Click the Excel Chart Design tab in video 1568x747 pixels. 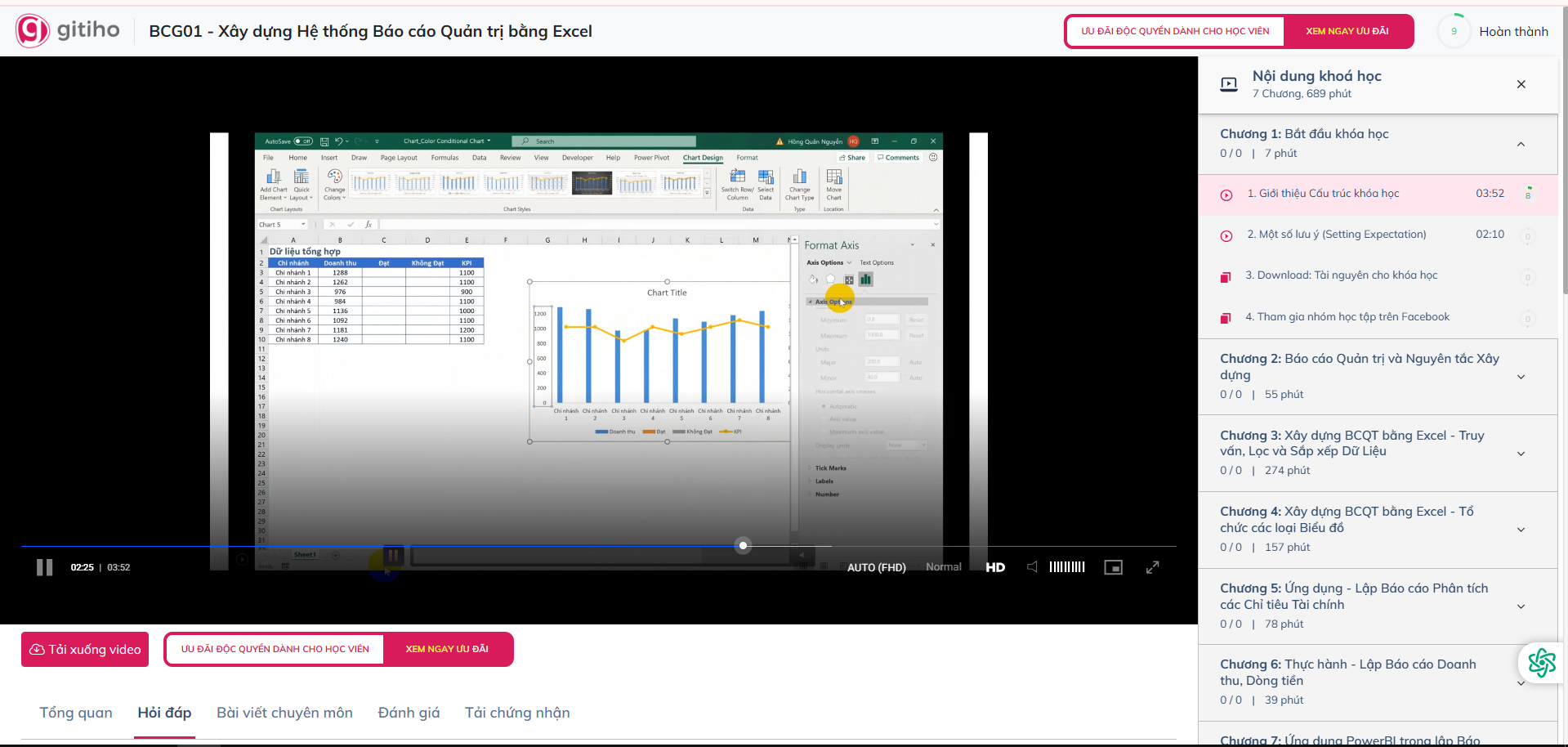point(703,158)
